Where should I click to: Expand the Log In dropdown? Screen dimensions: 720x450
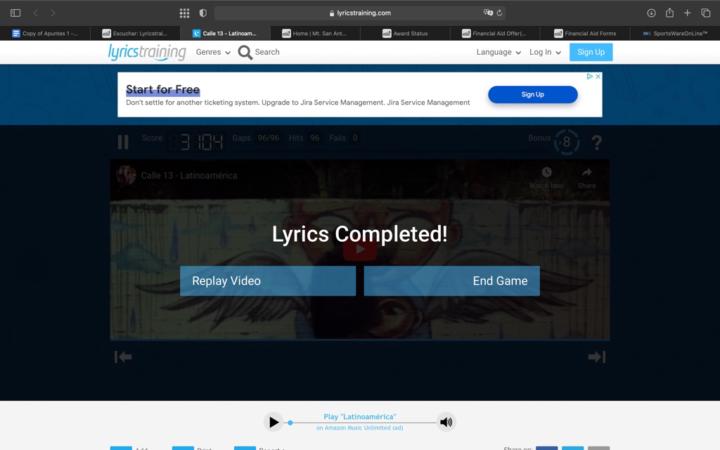click(x=545, y=52)
